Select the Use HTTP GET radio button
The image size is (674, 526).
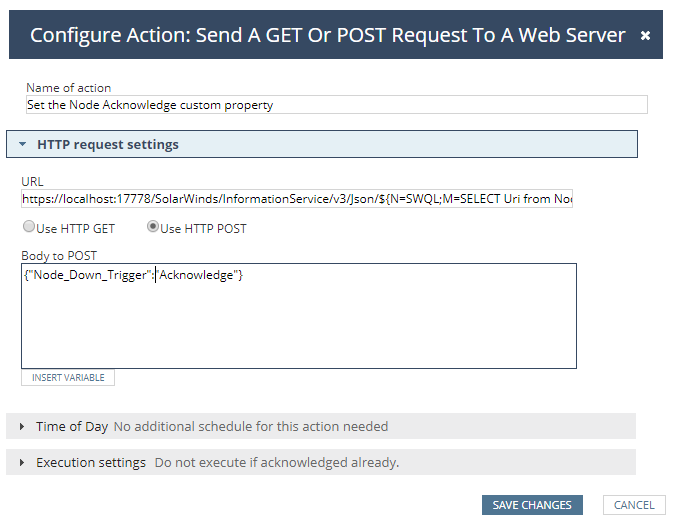[29, 227]
